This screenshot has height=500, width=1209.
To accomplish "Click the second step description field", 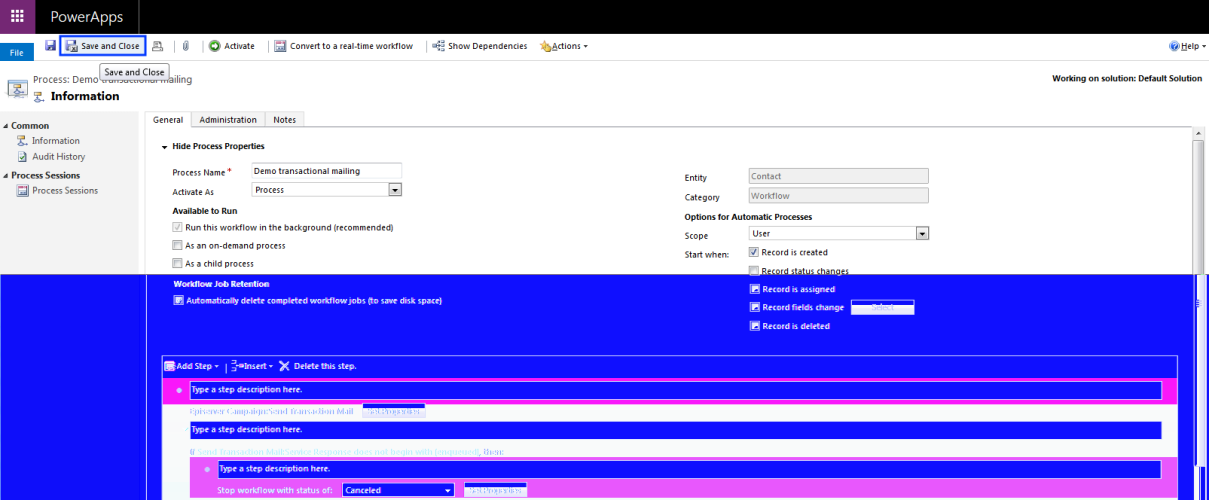I will pyautogui.click(x=675, y=430).
